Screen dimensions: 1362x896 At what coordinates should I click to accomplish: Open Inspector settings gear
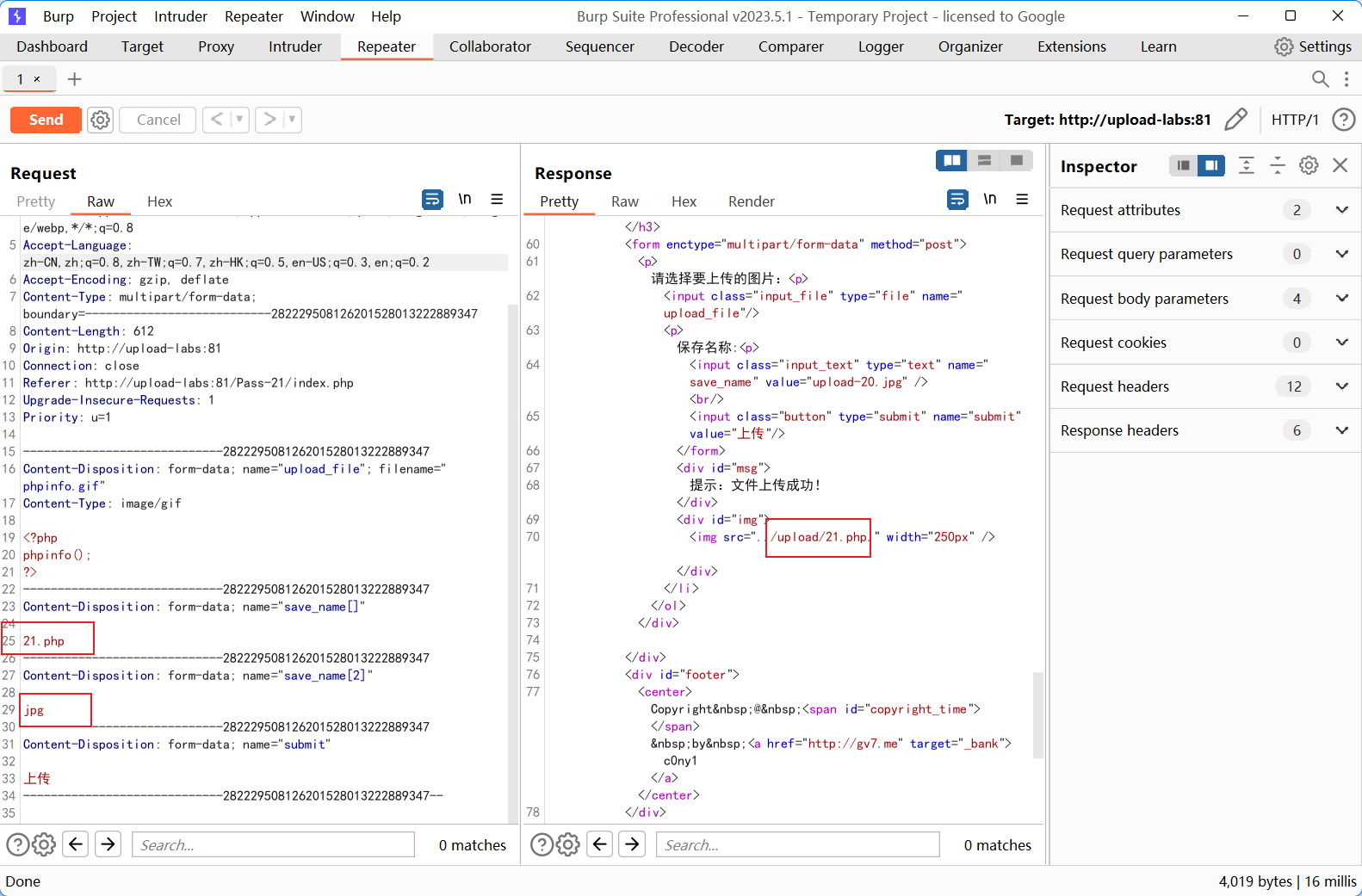(x=1309, y=165)
